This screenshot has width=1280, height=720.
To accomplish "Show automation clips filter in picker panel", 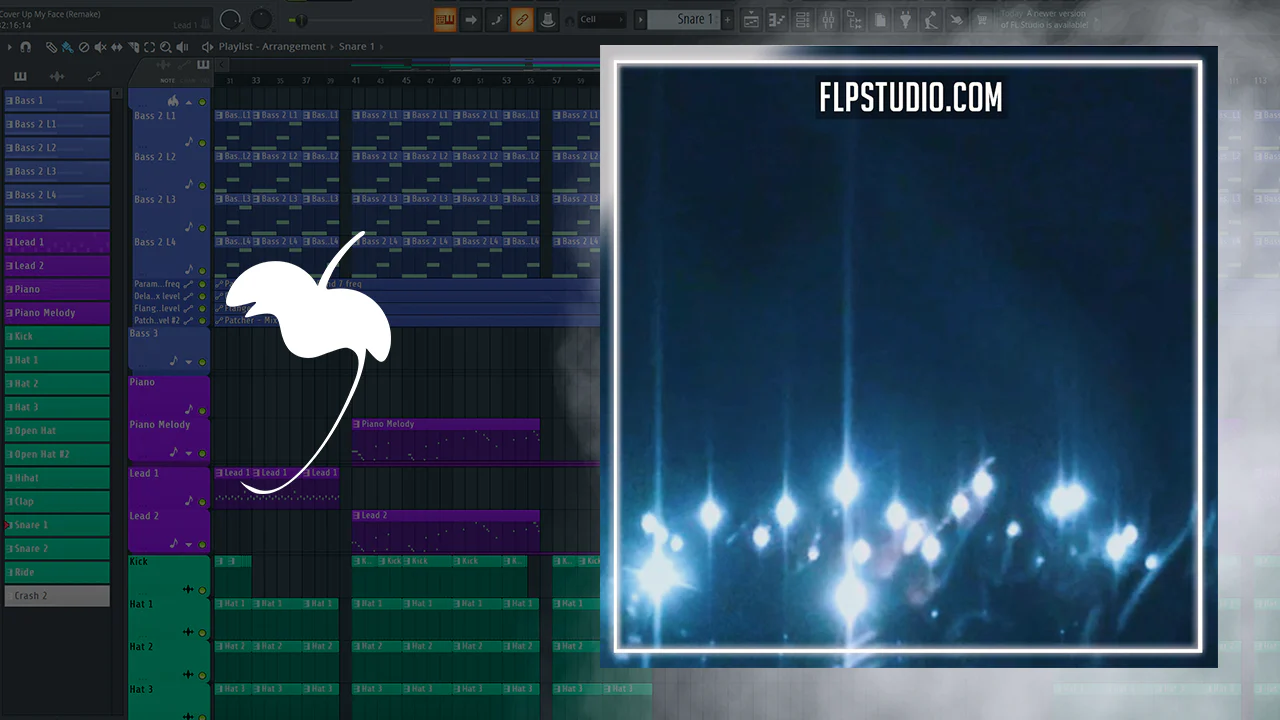I will coord(94,76).
